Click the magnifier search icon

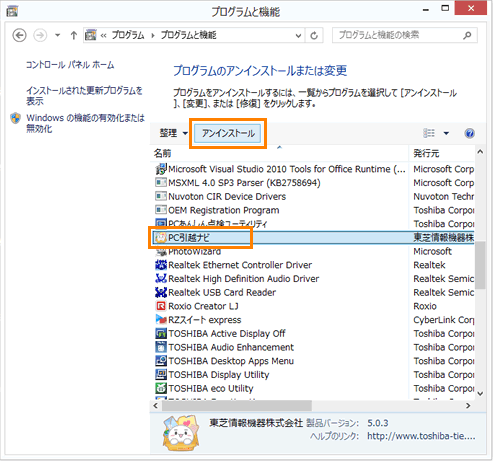pyautogui.click(x=467, y=35)
